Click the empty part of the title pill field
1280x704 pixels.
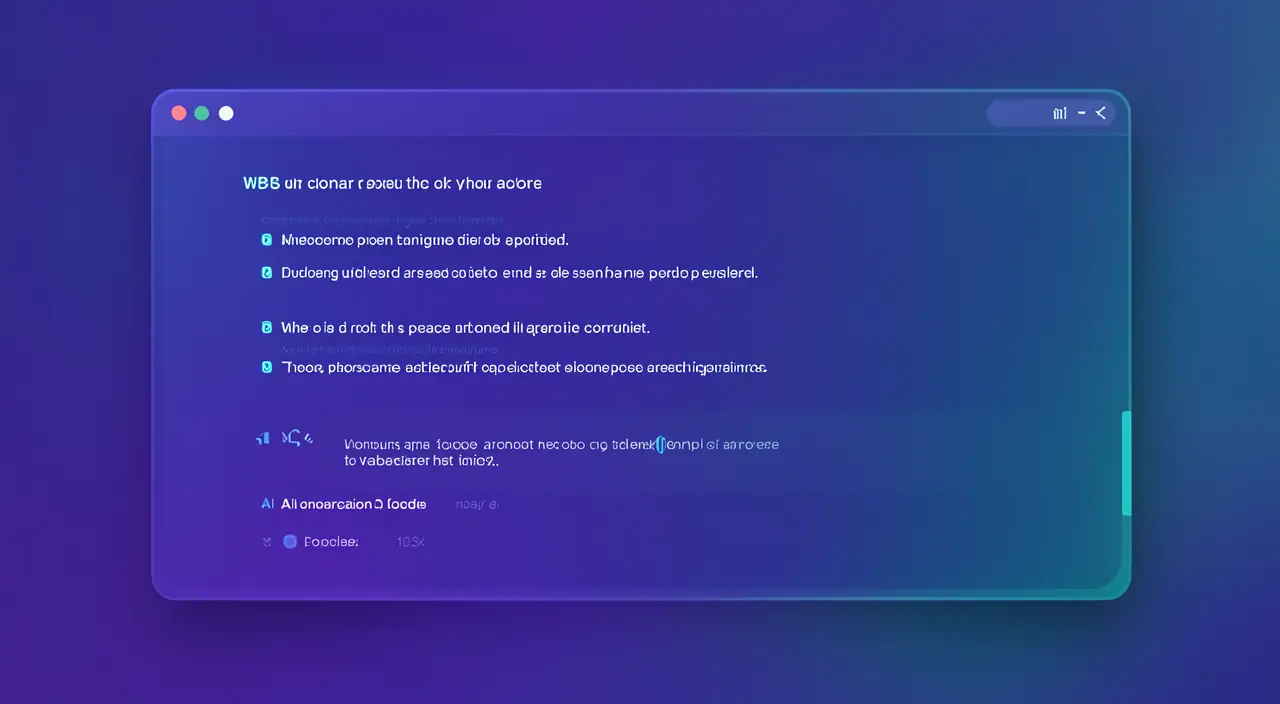(1018, 114)
